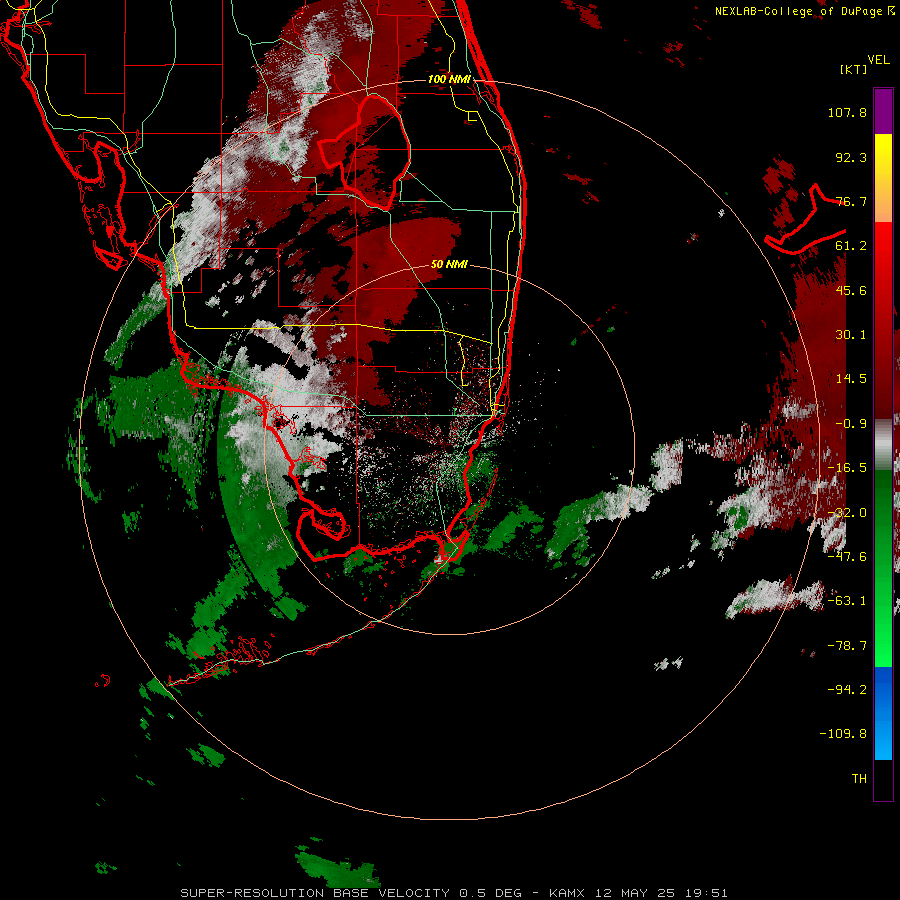Click the 50 NMI range ring label
Screen dimensions: 900x900
point(449,265)
